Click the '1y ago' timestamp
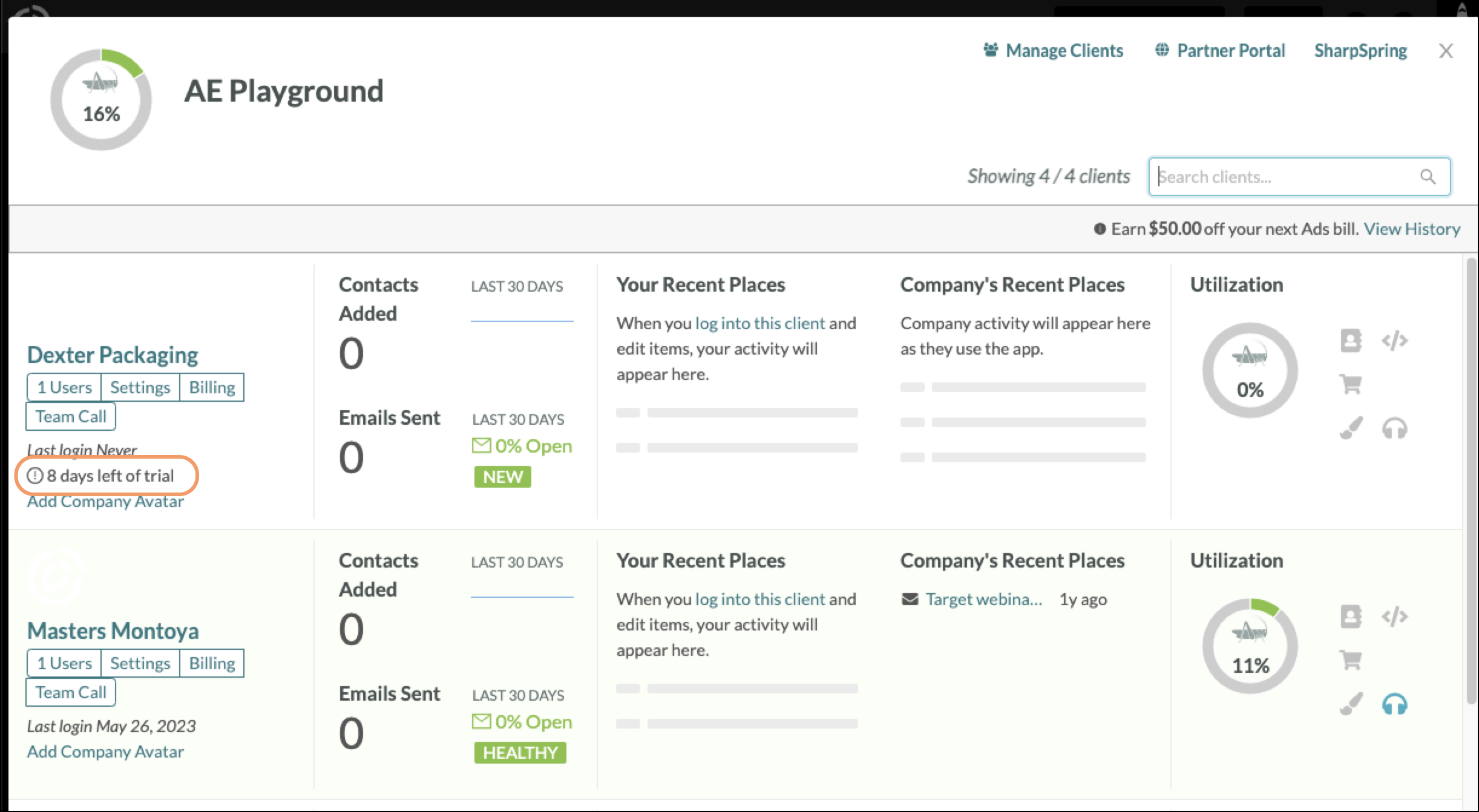 pyautogui.click(x=1083, y=599)
